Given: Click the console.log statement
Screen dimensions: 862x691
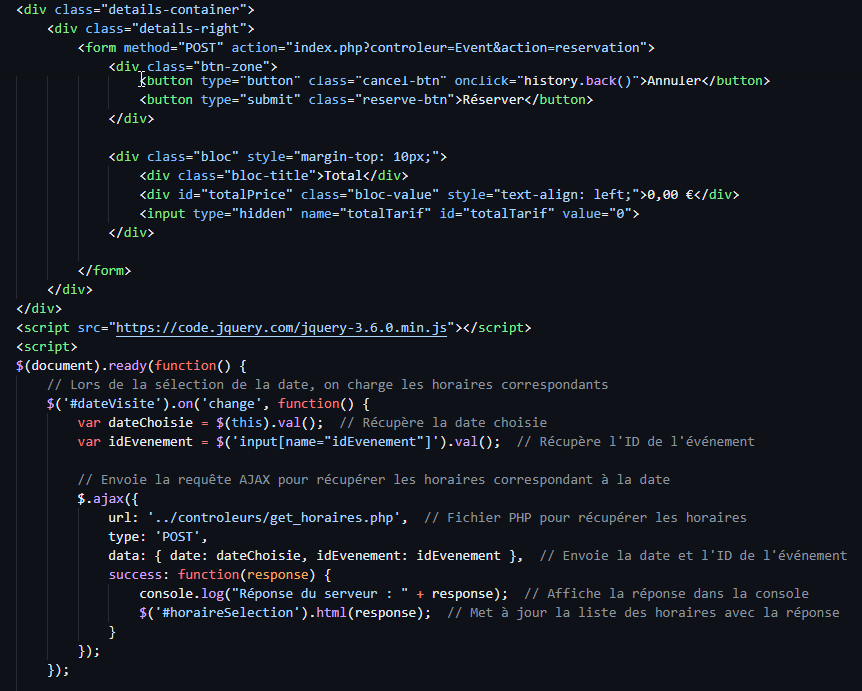Looking at the screenshot, I should click(175, 594).
